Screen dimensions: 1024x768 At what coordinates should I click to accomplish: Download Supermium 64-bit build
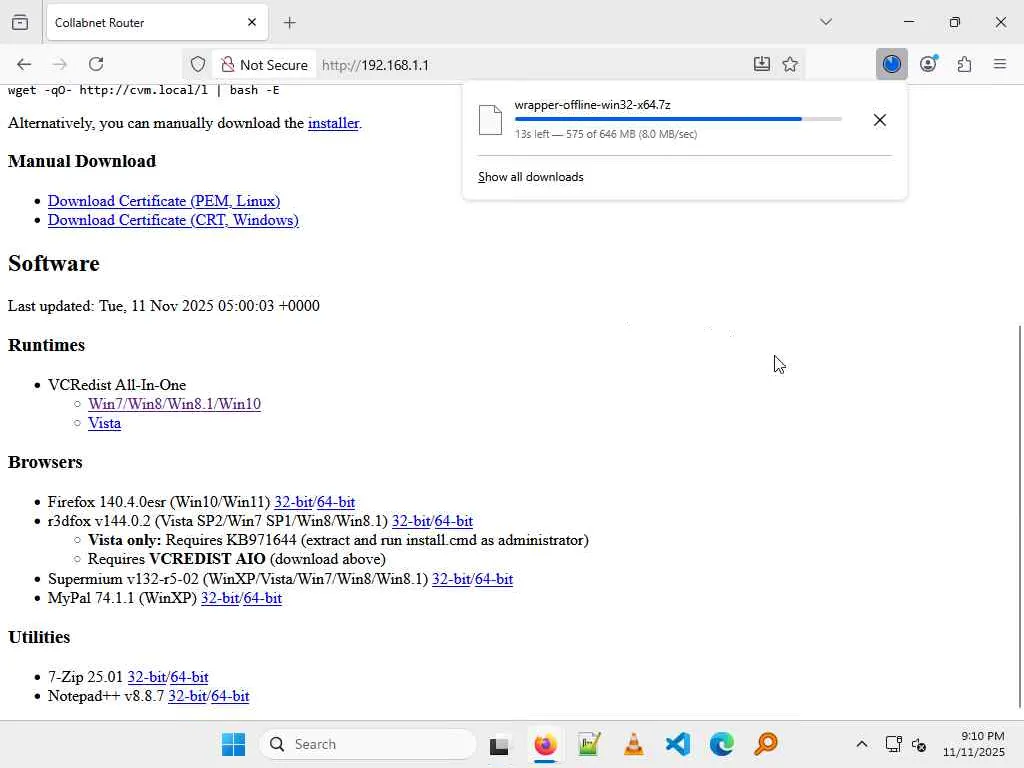pos(494,579)
